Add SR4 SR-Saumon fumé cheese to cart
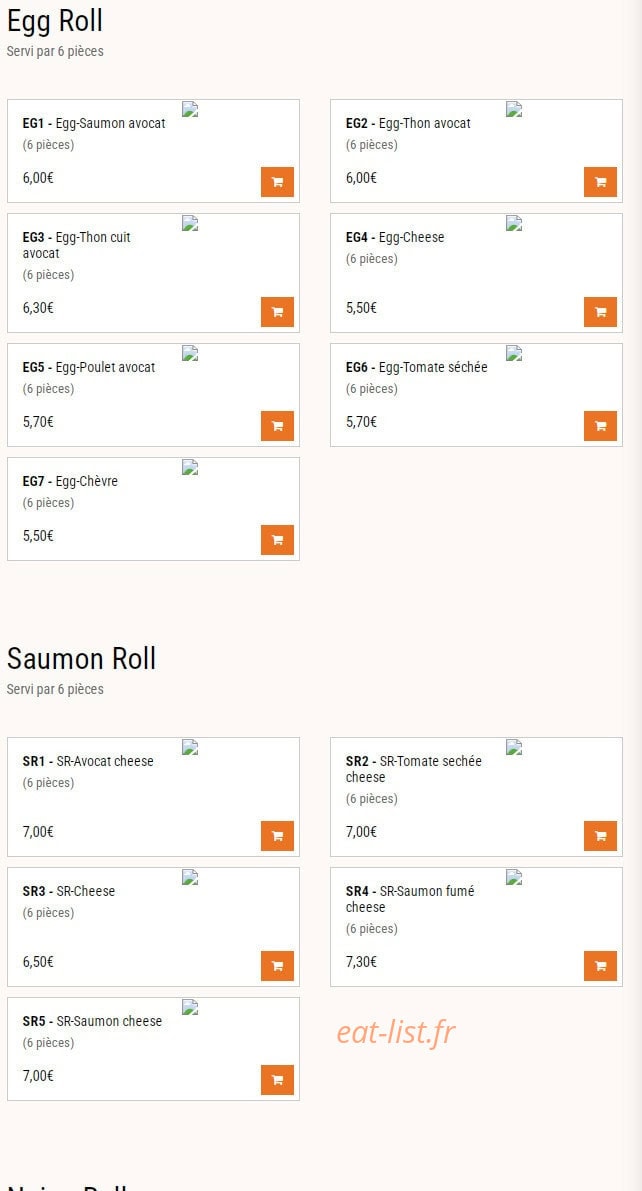This screenshot has height=1191, width=642. [600, 966]
